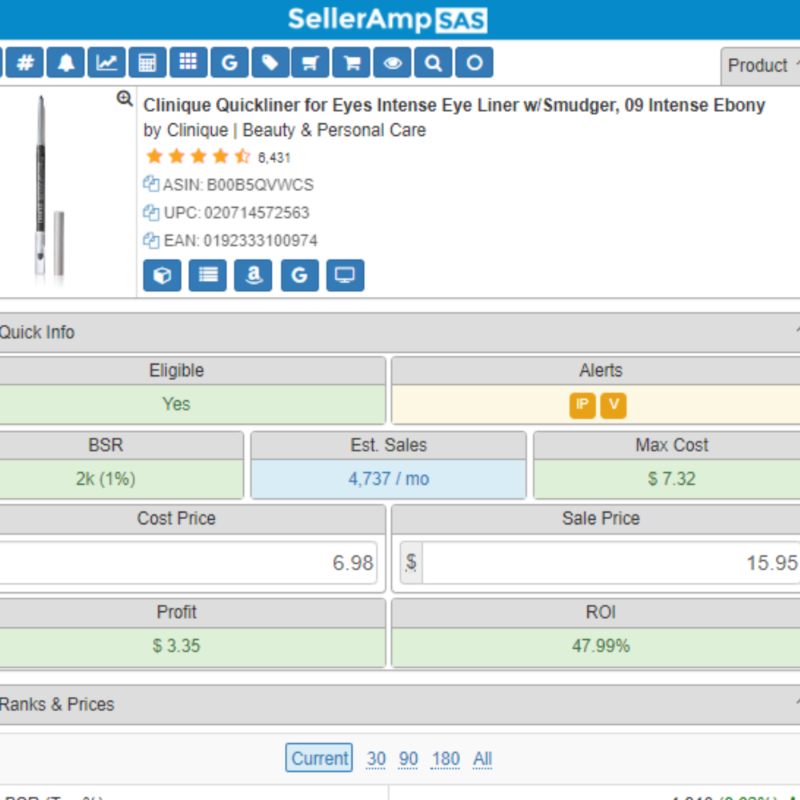
Task: Select the 30 day range
Action: (376, 759)
